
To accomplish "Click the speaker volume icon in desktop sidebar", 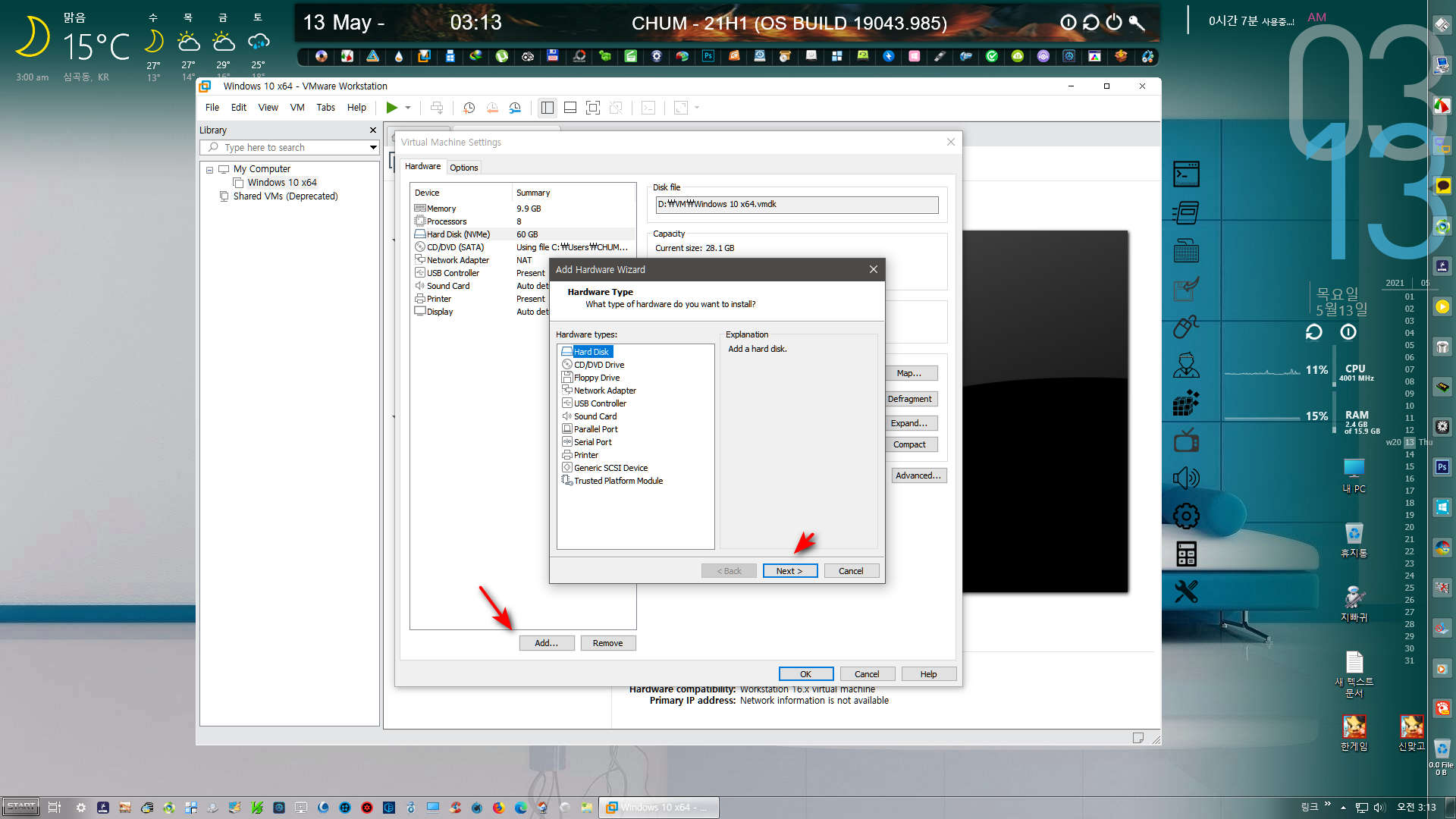I will point(1186,478).
